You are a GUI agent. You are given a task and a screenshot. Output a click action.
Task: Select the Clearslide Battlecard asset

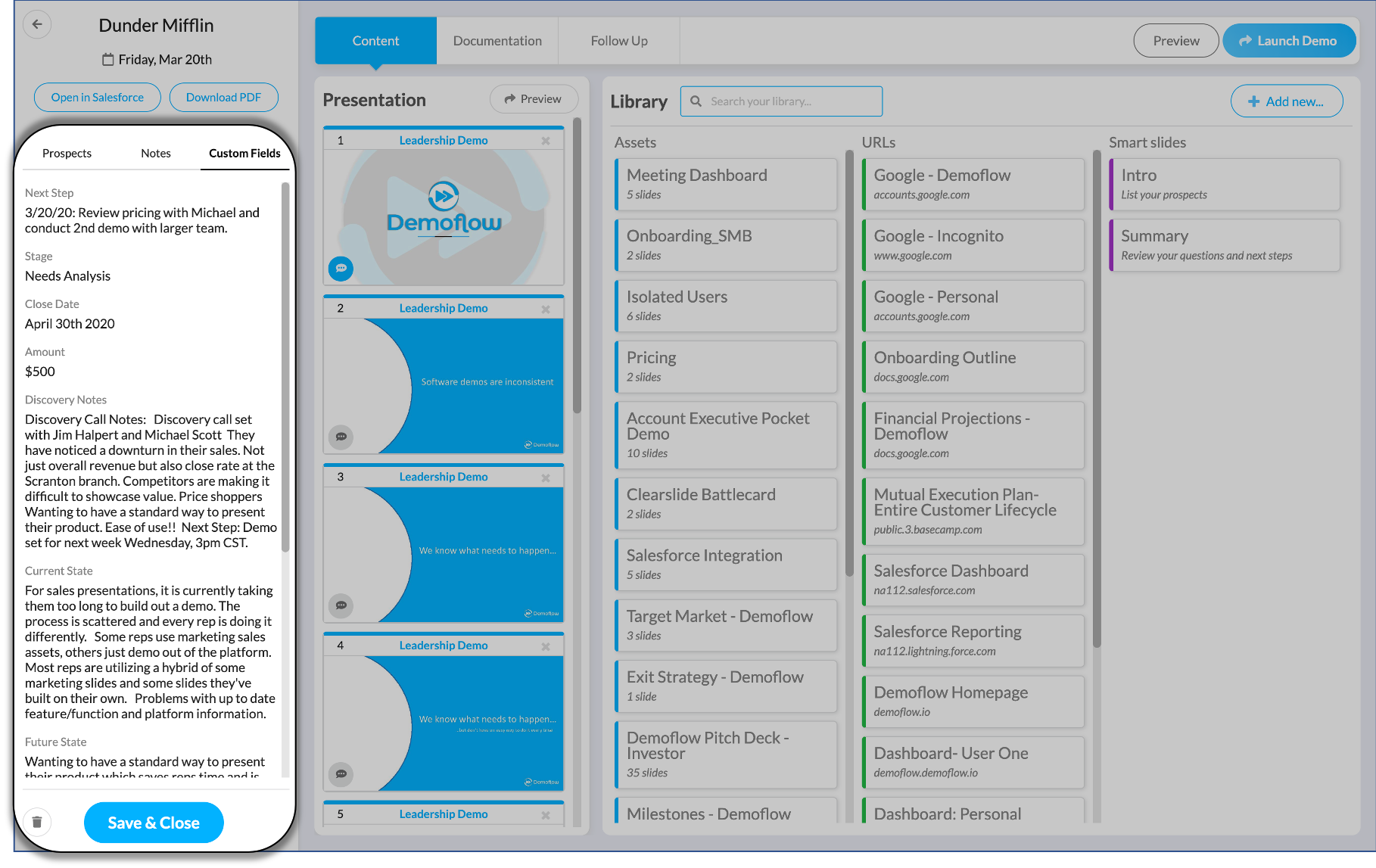pos(726,503)
